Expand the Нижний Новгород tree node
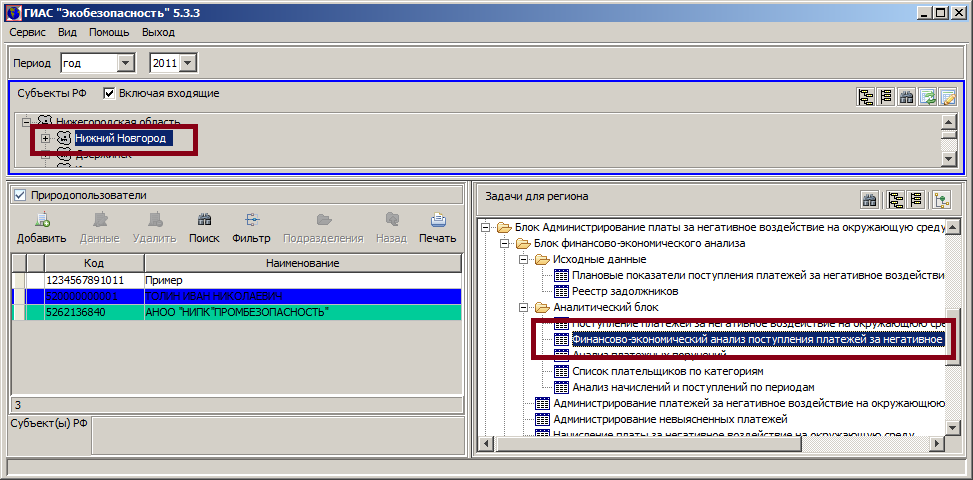The width and height of the screenshot is (973, 480). coord(45,138)
